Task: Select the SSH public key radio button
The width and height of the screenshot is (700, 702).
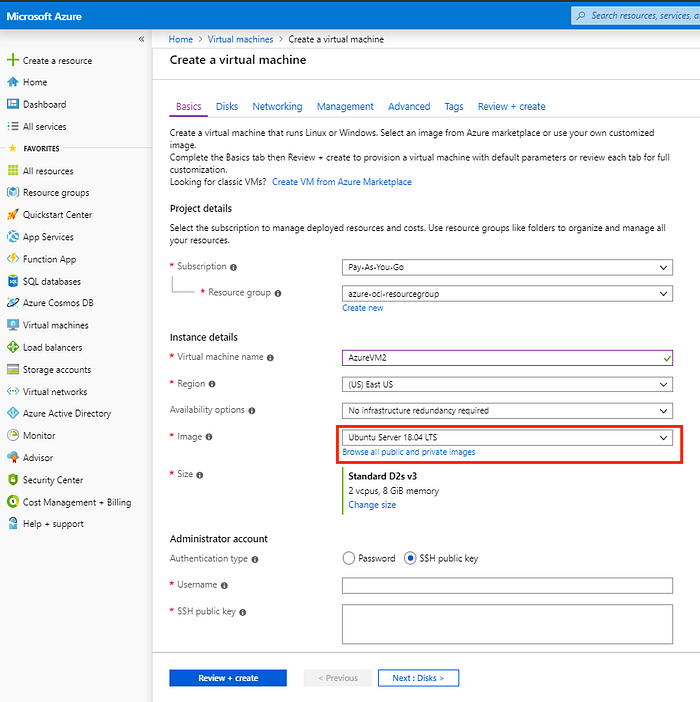Action: 410,558
